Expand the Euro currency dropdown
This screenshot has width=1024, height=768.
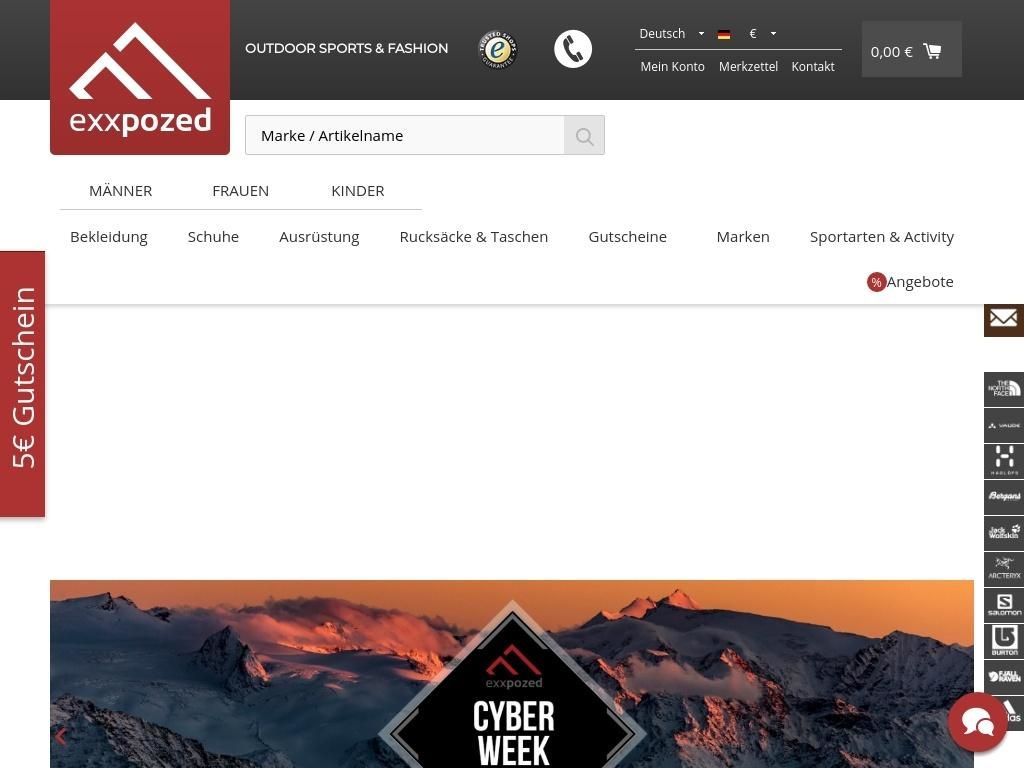tap(762, 34)
